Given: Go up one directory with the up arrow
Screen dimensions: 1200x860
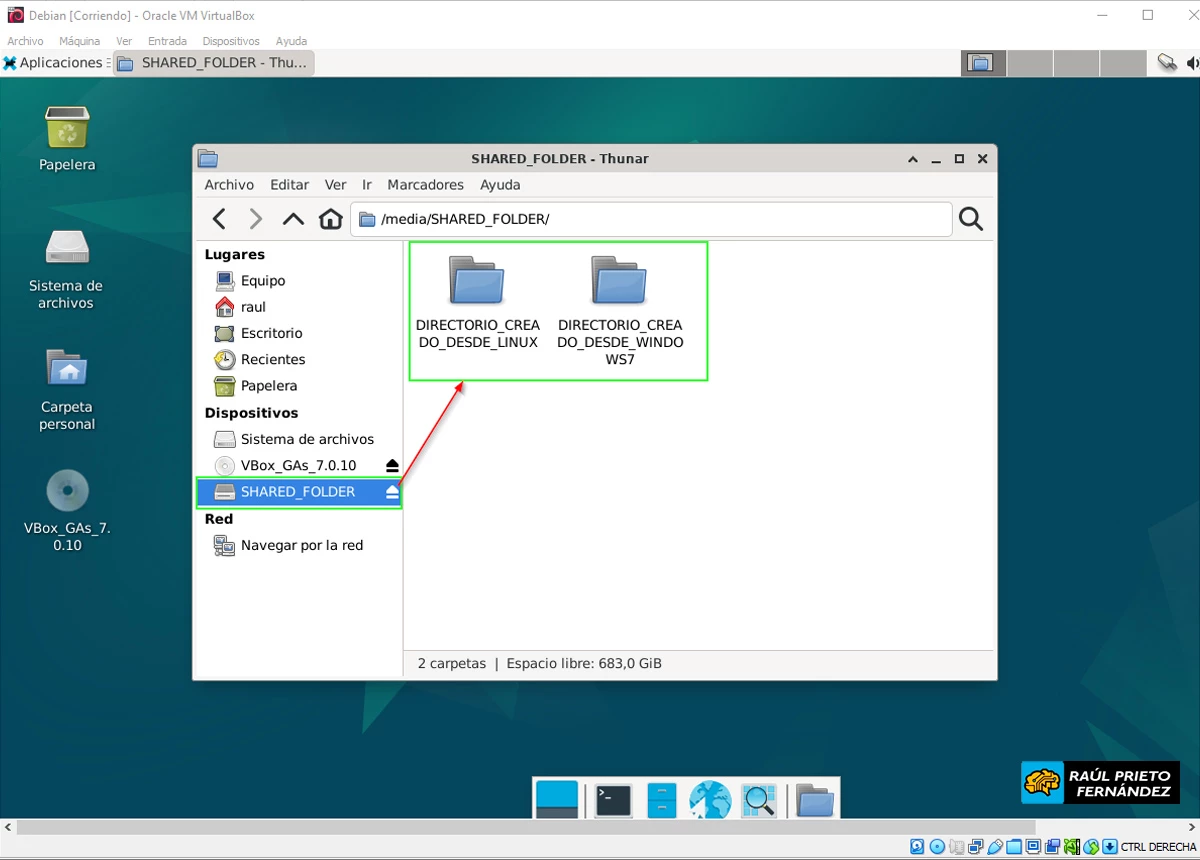Looking at the screenshot, I should (x=293, y=218).
